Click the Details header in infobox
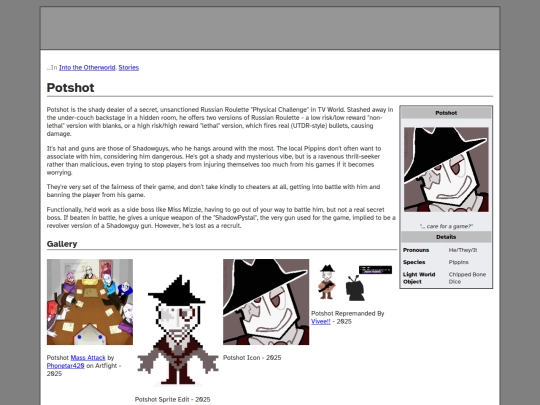 [446, 237]
